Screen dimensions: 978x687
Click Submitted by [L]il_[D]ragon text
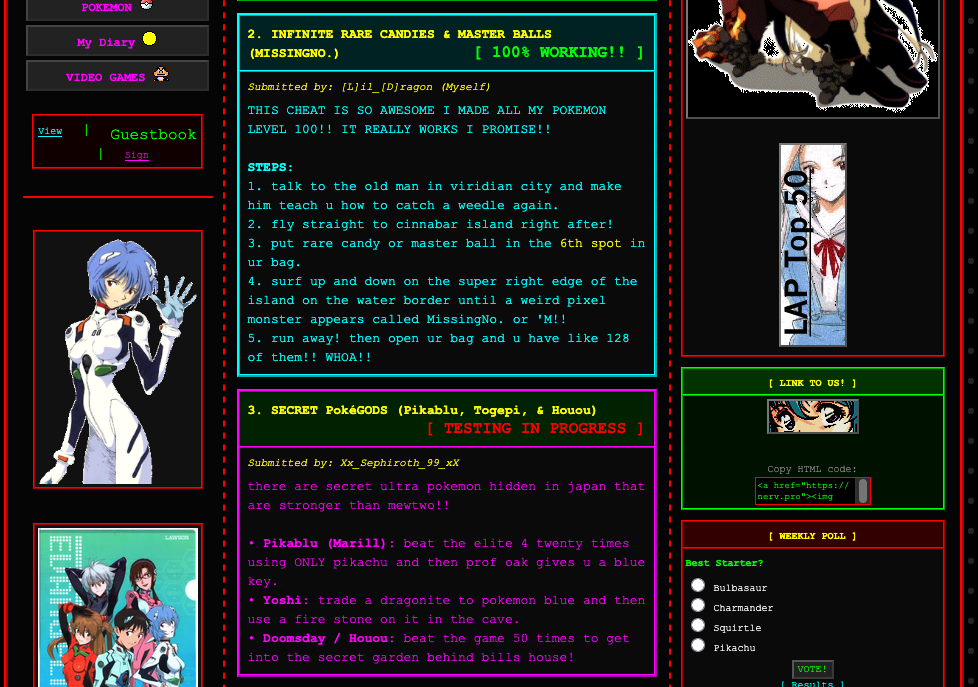(x=369, y=87)
